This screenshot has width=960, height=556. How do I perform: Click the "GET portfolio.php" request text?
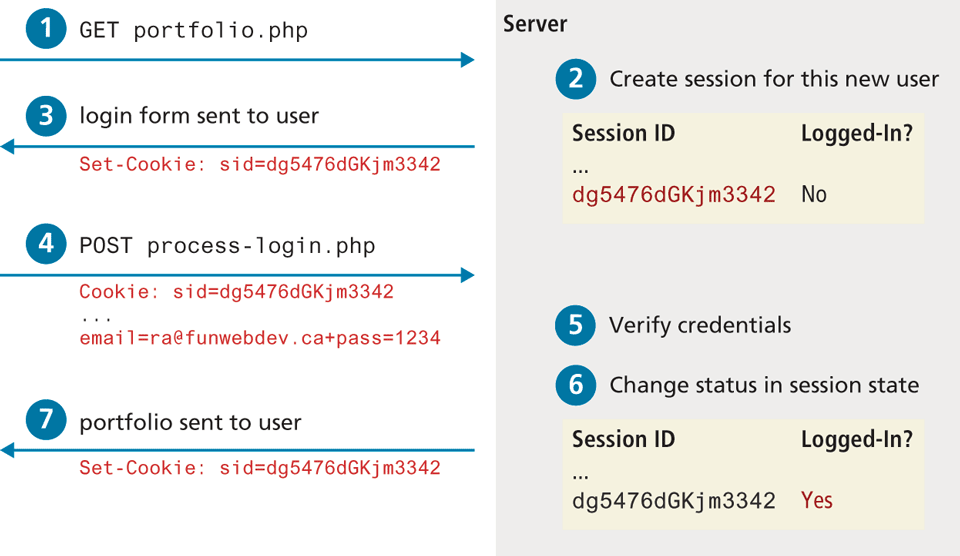point(194,30)
